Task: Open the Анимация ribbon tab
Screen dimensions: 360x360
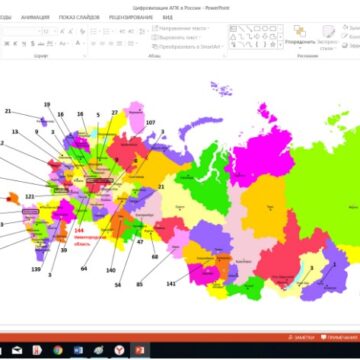Action: click(35, 17)
